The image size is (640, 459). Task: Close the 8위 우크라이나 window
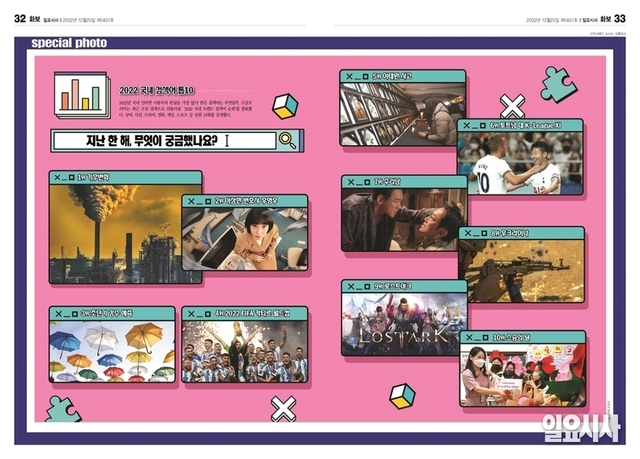tap(468, 233)
